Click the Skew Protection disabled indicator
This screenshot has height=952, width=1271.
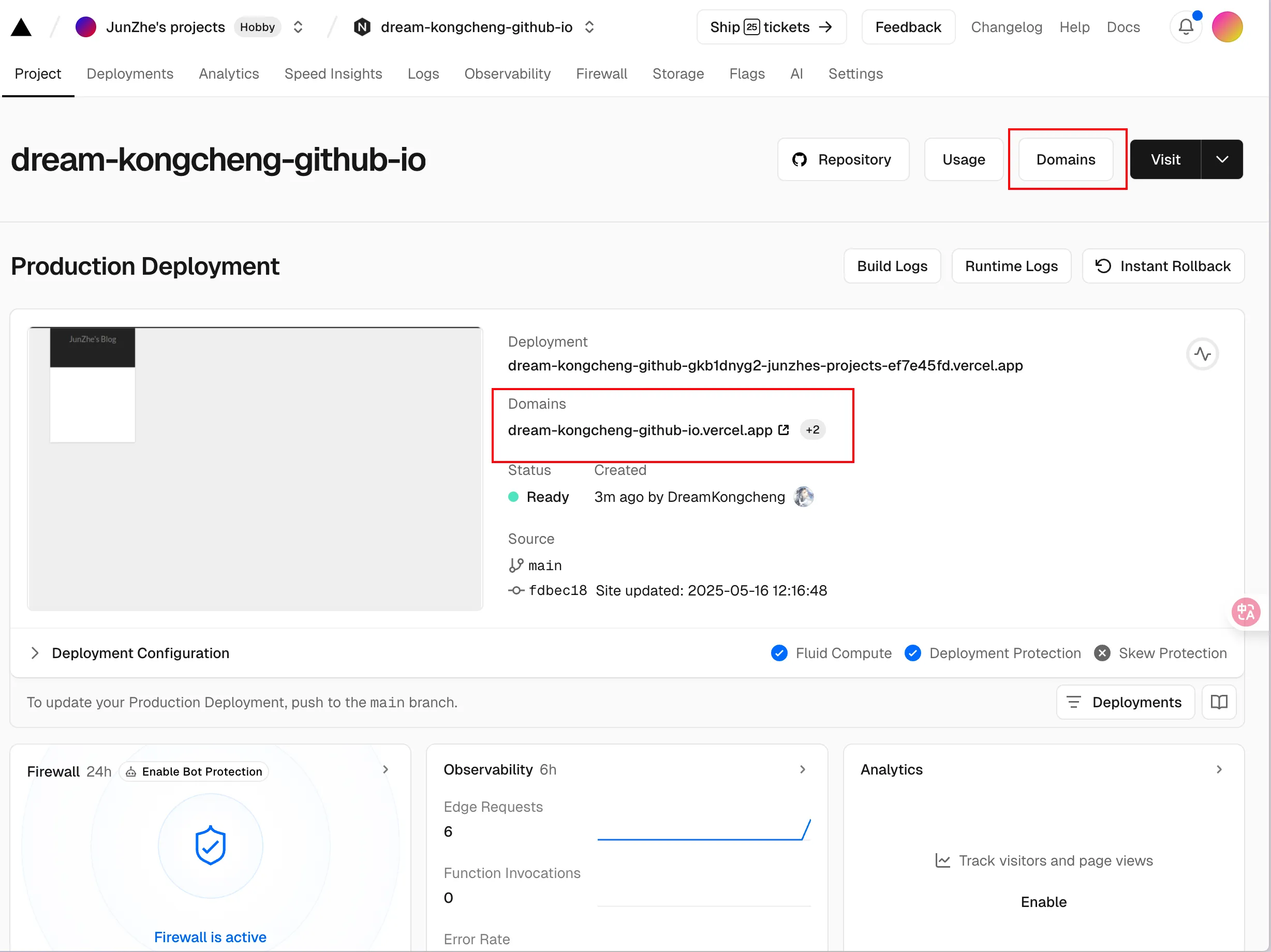tap(1101, 653)
